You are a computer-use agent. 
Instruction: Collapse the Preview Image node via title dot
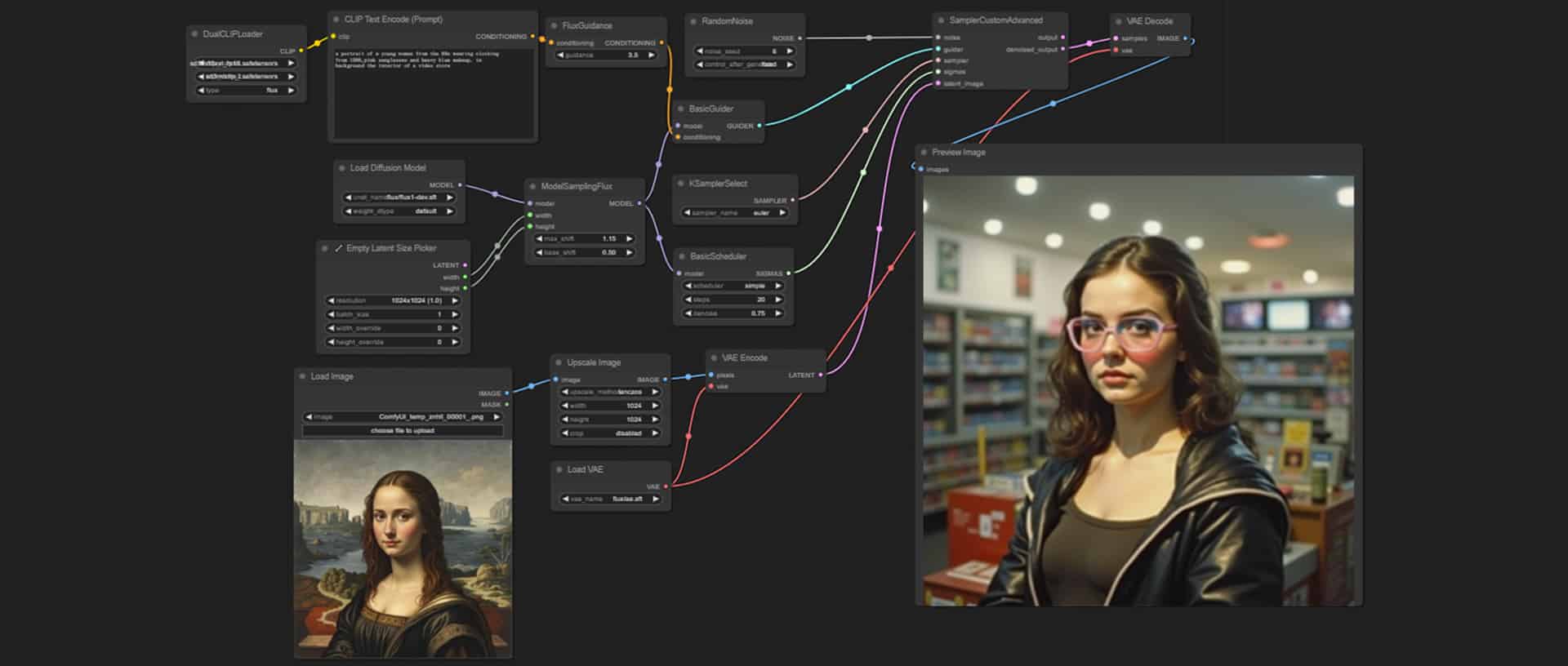(924, 153)
